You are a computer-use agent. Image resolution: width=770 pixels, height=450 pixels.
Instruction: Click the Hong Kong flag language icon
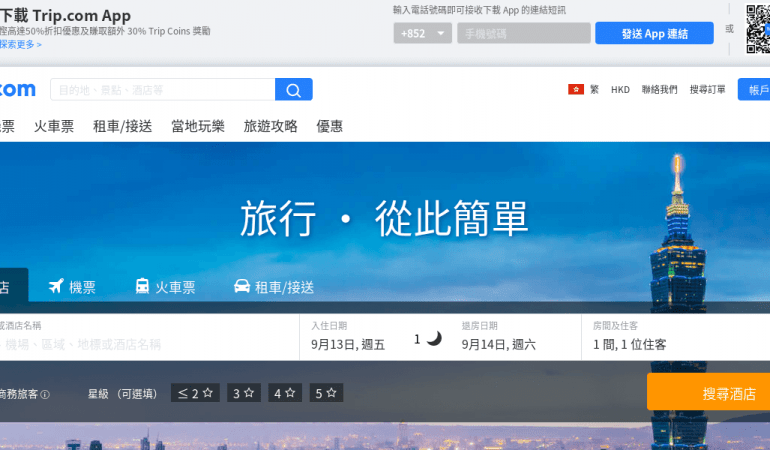point(576,89)
